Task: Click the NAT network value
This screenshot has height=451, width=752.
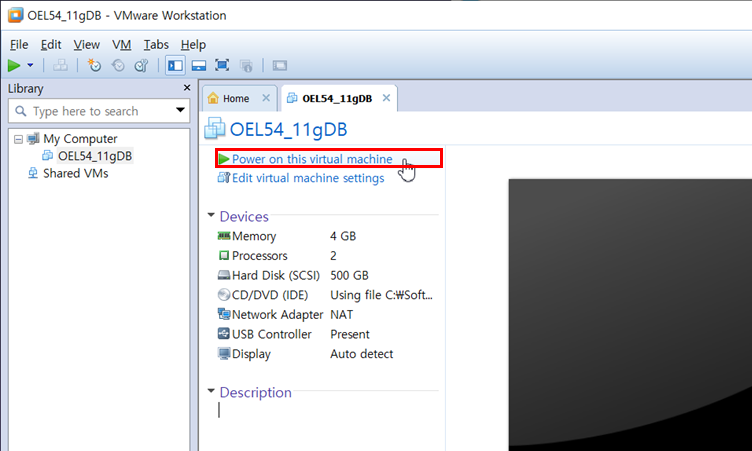Action: (x=341, y=315)
